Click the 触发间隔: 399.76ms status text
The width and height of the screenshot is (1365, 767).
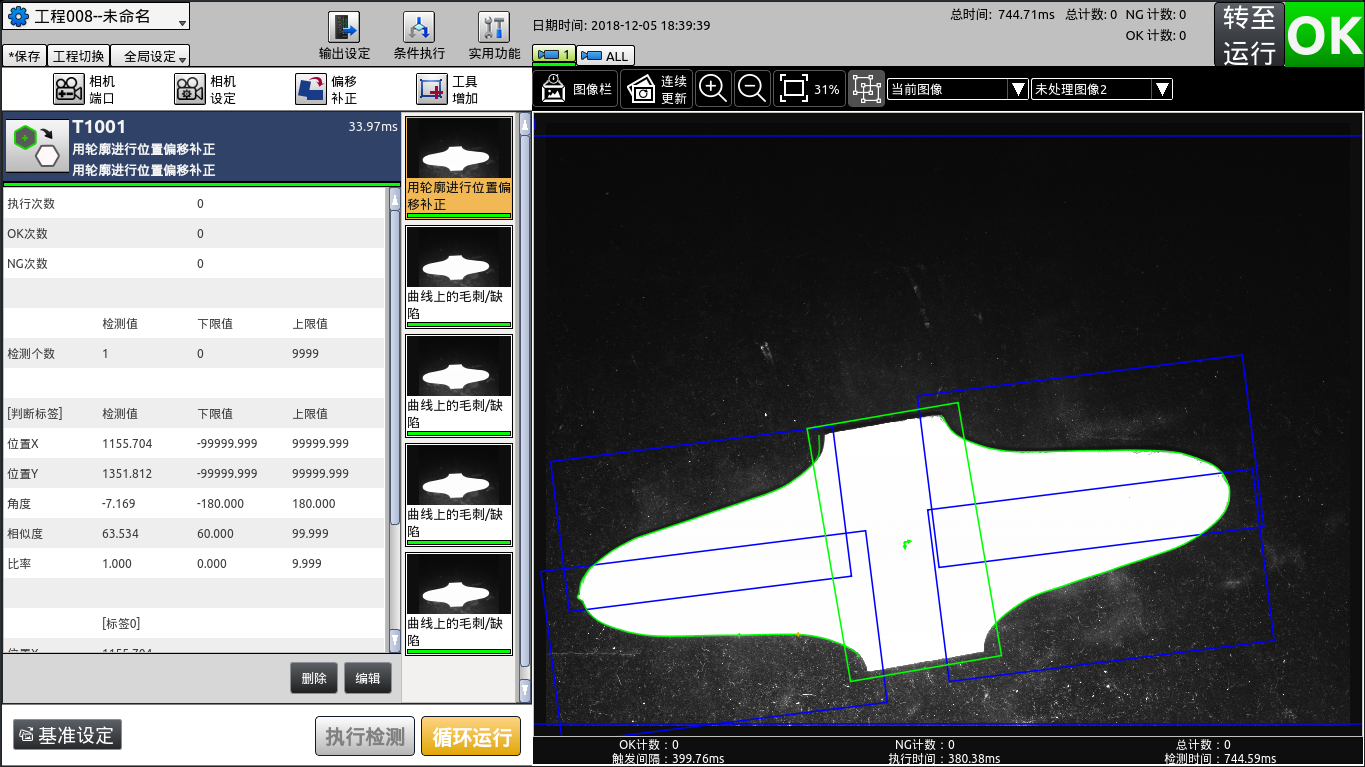pyautogui.click(x=668, y=759)
